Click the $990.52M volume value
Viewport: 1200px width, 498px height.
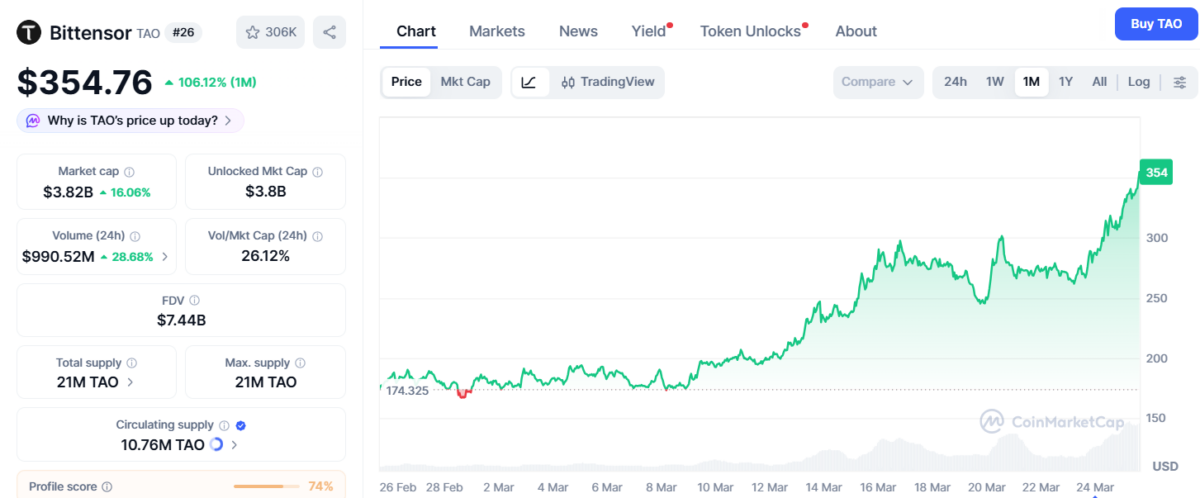click(58, 256)
